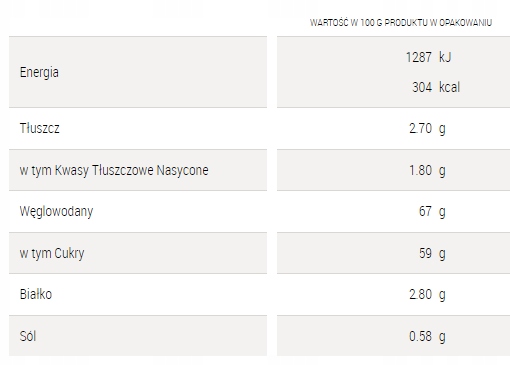Click the kcal unit text
Screen dimensions: 510x365
pyautogui.click(x=449, y=87)
